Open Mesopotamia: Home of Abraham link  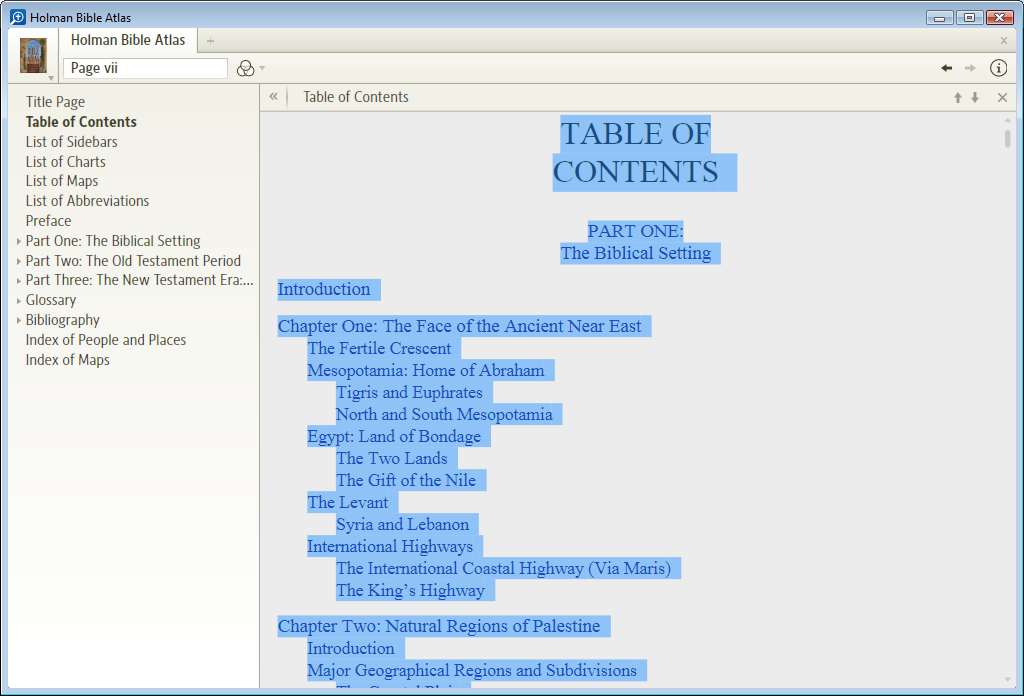pyautogui.click(x=426, y=370)
